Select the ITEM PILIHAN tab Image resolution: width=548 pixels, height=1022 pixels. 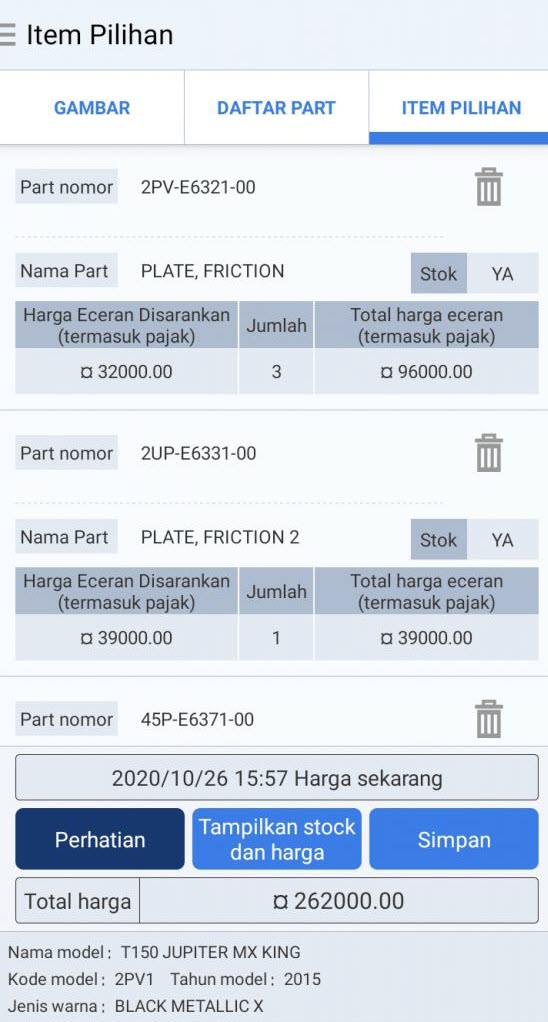[x=461, y=108]
